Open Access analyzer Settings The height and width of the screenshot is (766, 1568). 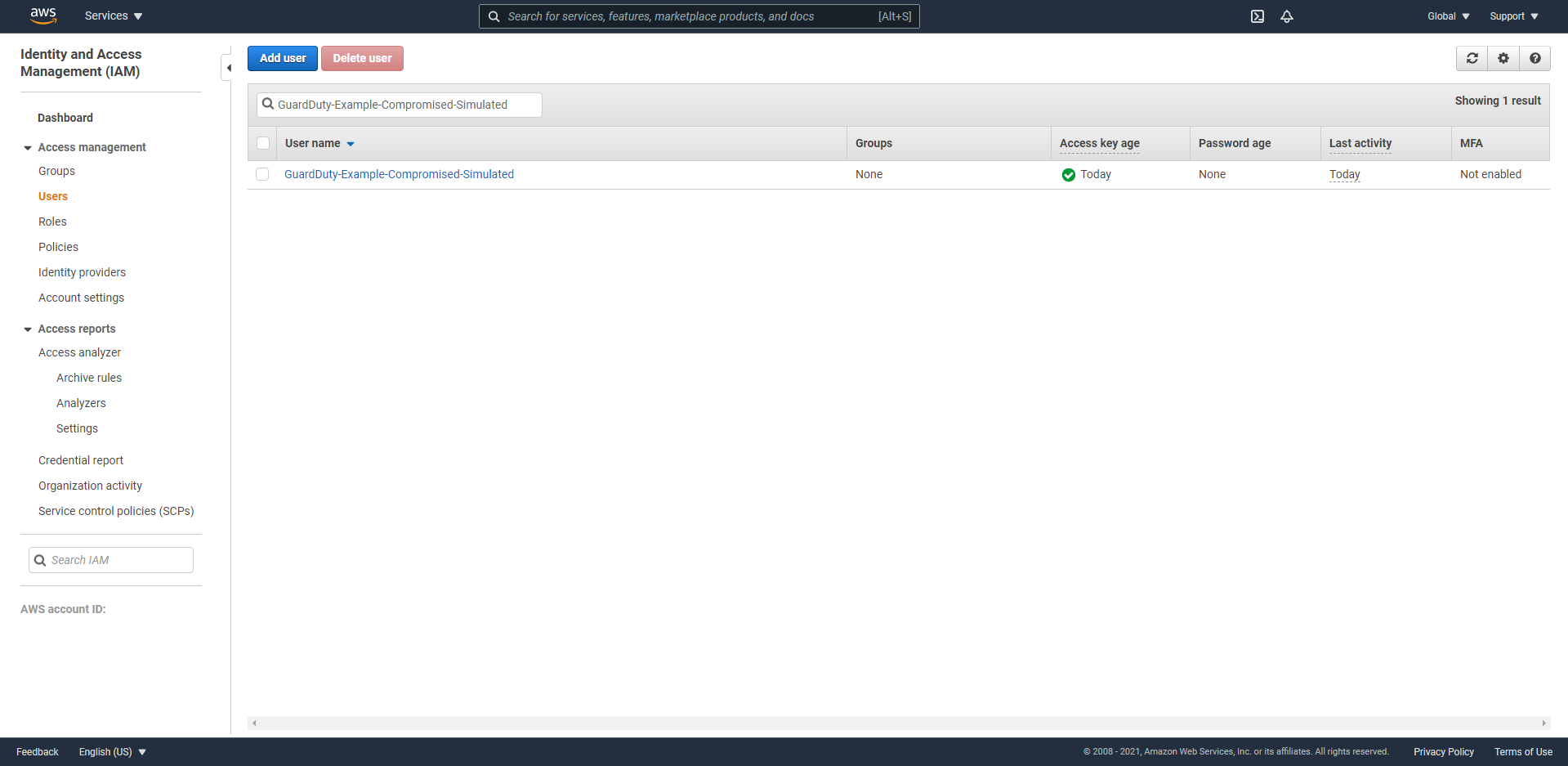coord(77,428)
